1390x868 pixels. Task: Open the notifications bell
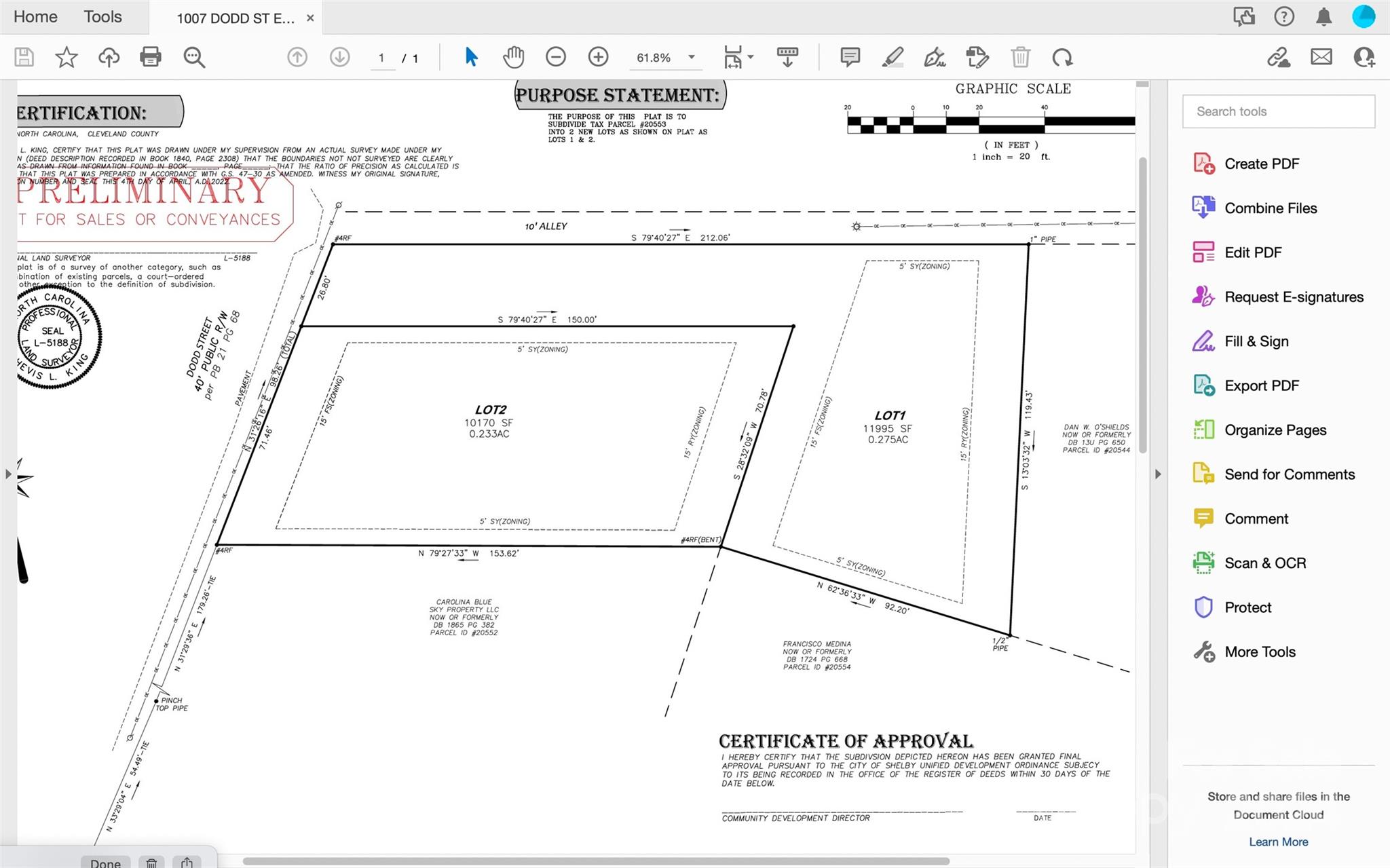pos(1323,16)
